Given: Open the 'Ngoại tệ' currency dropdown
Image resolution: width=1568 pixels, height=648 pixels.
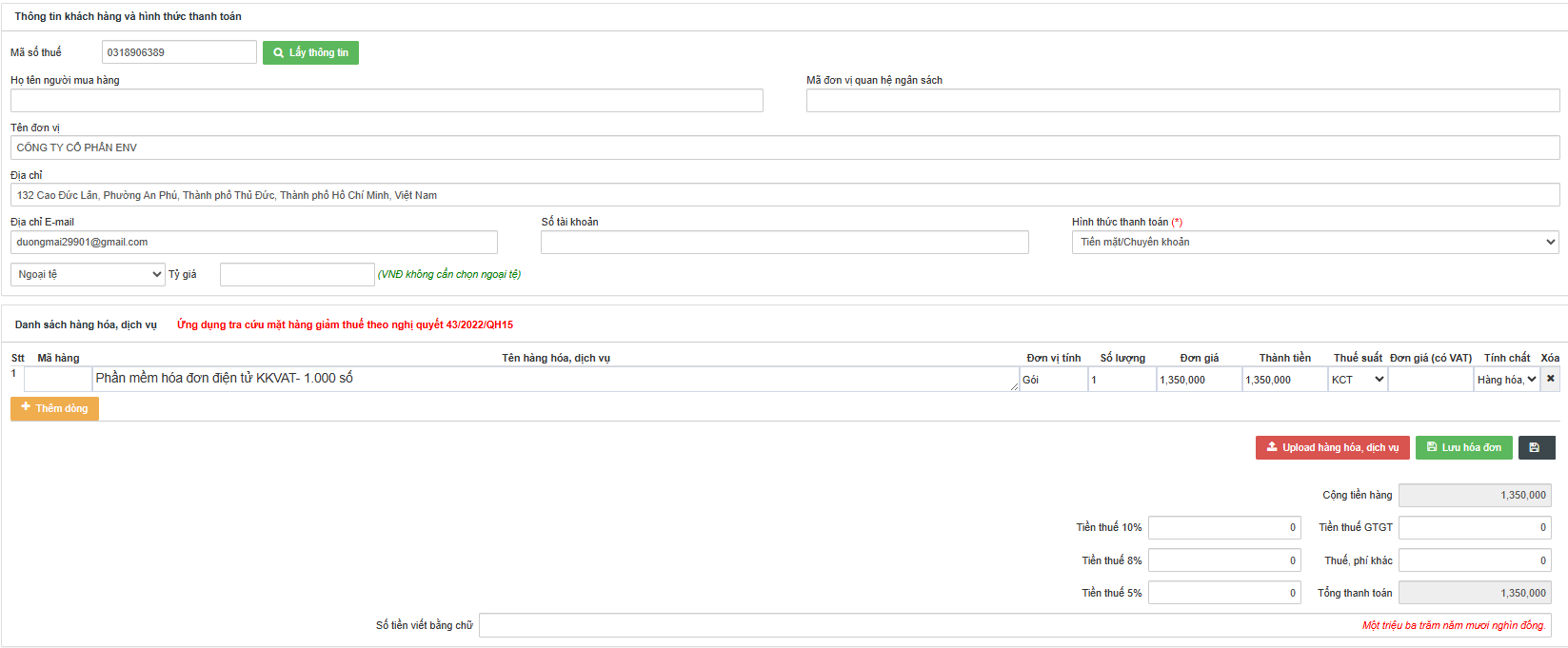Looking at the screenshot, I should pos(88,275).
